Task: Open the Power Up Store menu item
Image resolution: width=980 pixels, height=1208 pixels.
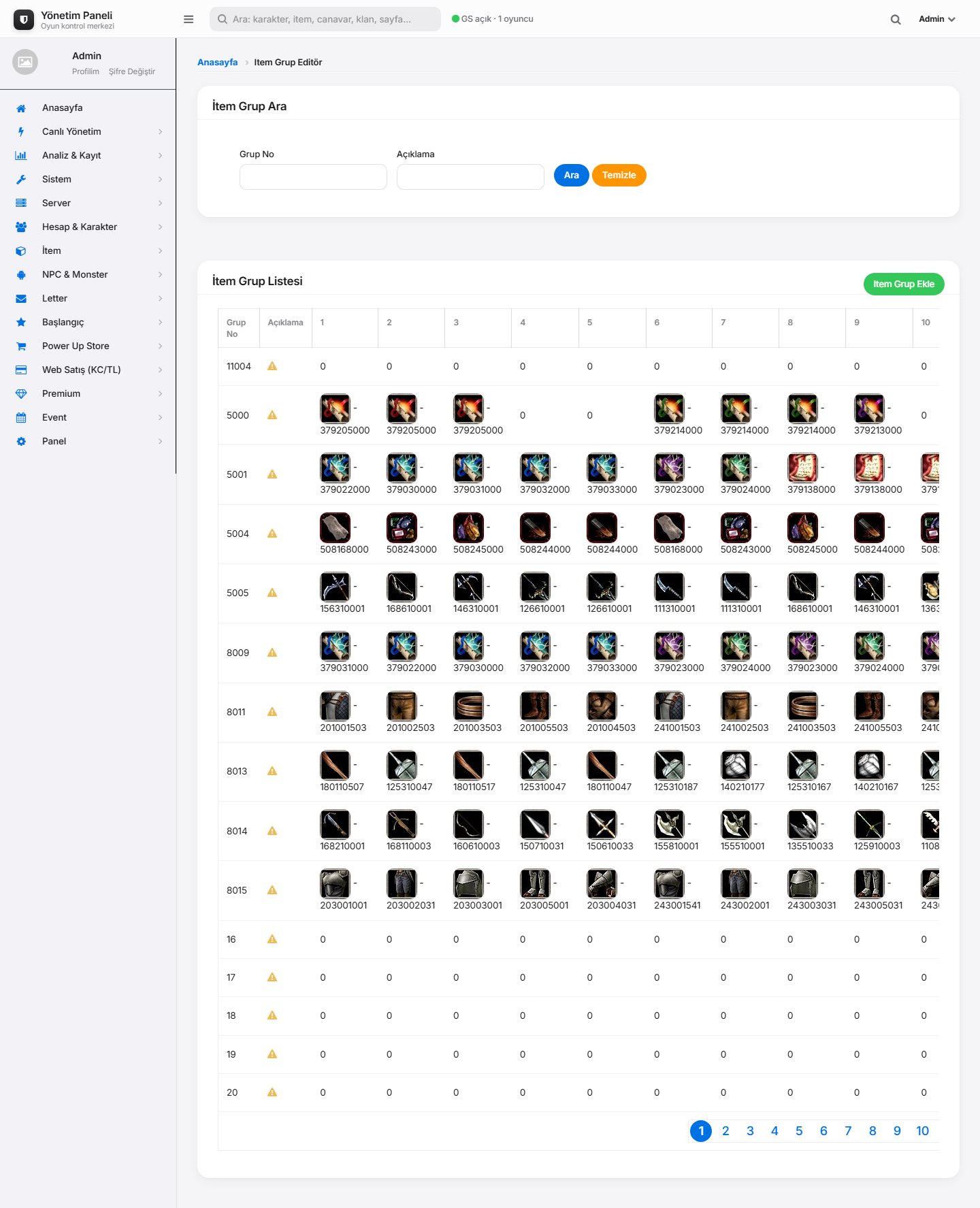Action: pyautogui.click(x=88, y=346)
